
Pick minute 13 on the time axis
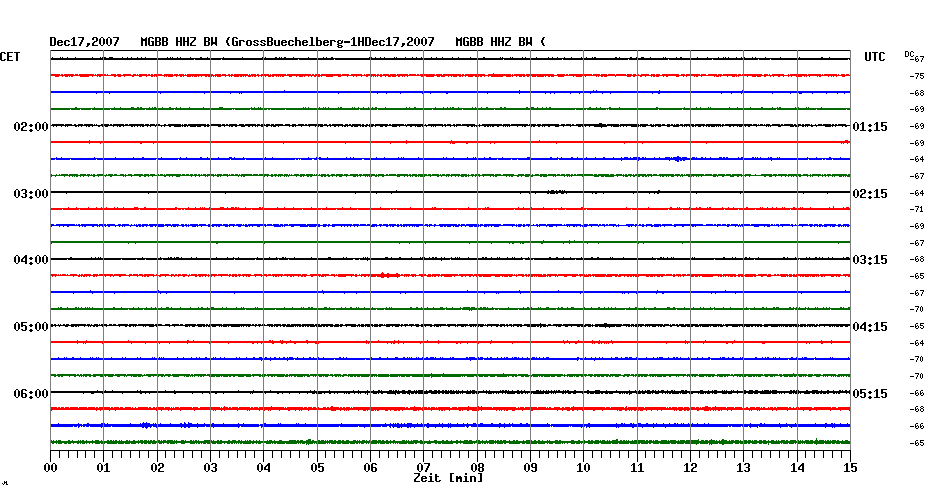click(744, 468)
